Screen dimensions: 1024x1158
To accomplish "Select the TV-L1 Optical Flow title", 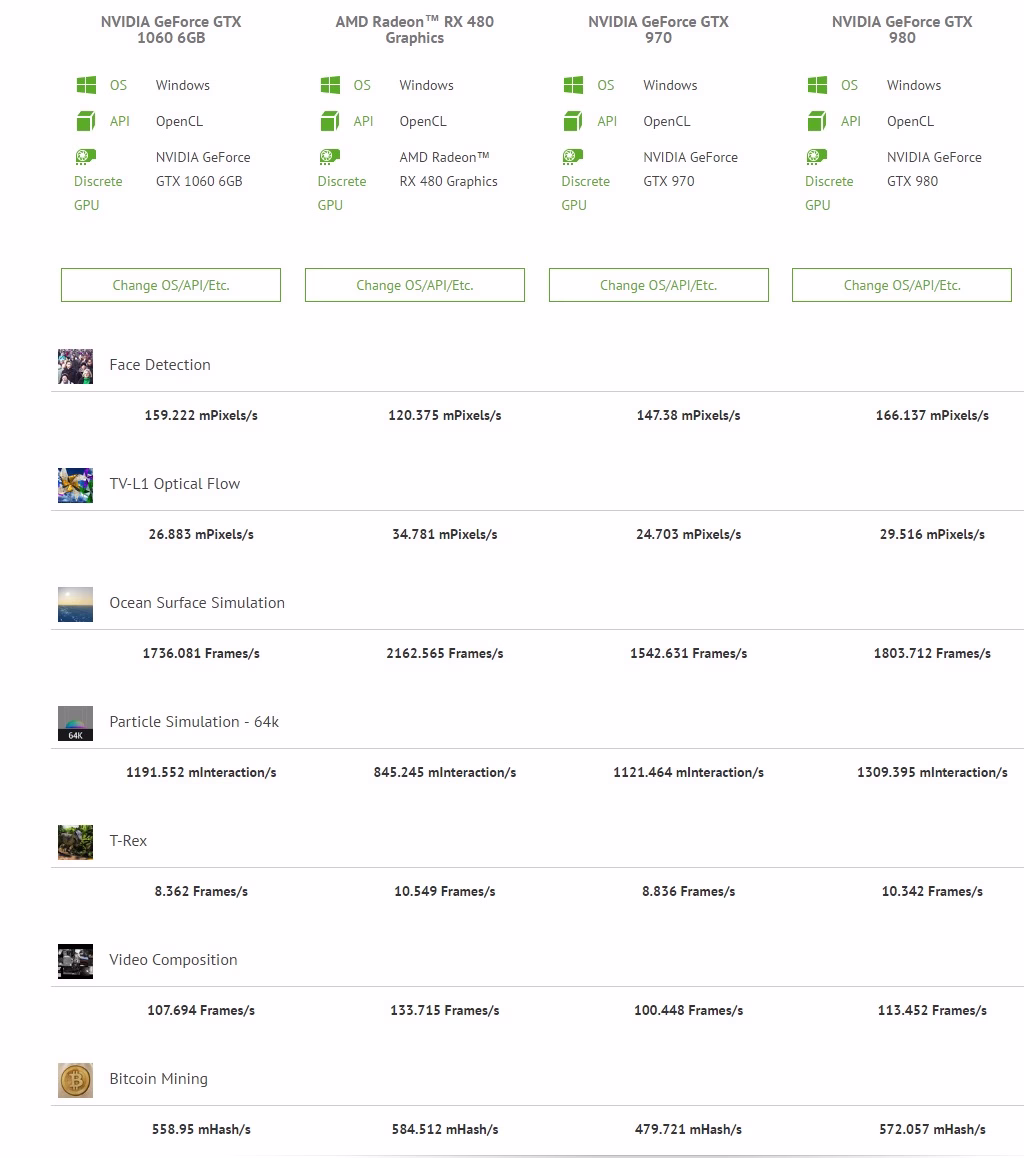I will click(x=175, y=484).
